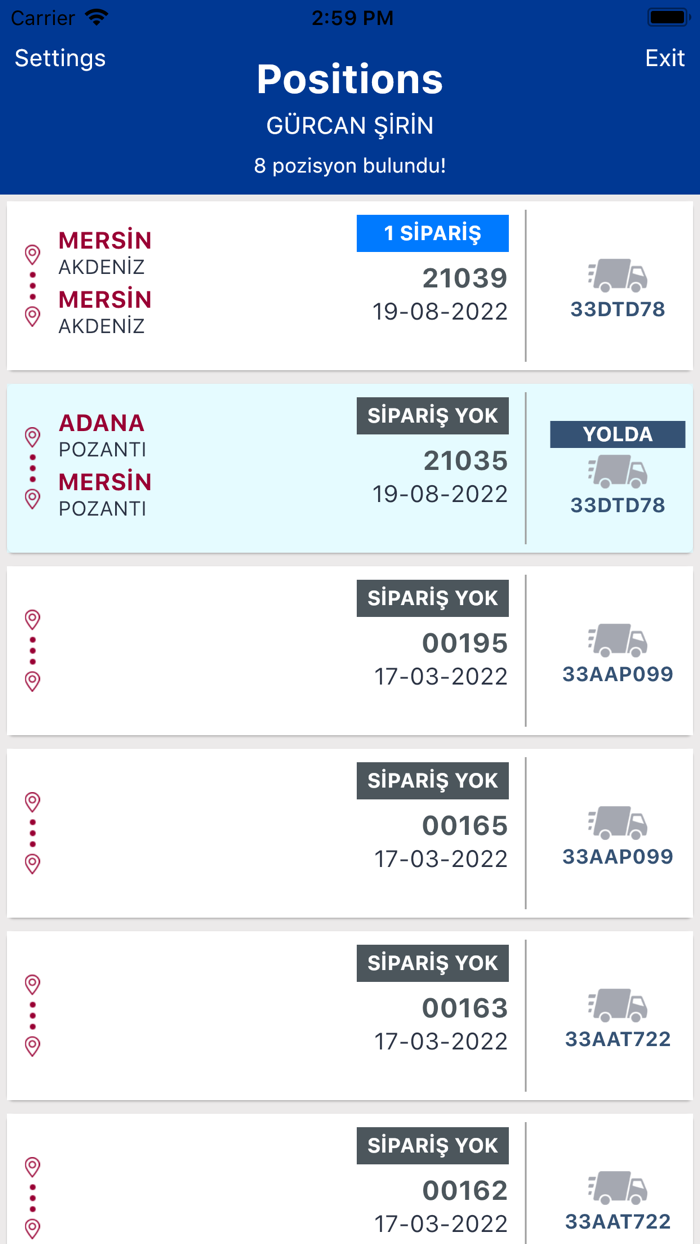Click the SİPARİŞ YOK badge on position 21035
Image resolution: width=700 pixels, height=1244 pixels.
[432, 415]
